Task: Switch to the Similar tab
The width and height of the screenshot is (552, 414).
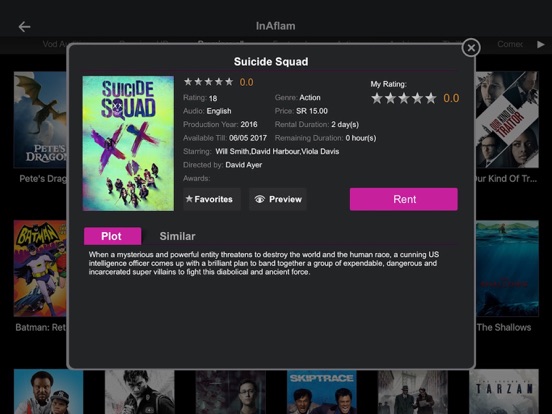Action: coord(177,236)
